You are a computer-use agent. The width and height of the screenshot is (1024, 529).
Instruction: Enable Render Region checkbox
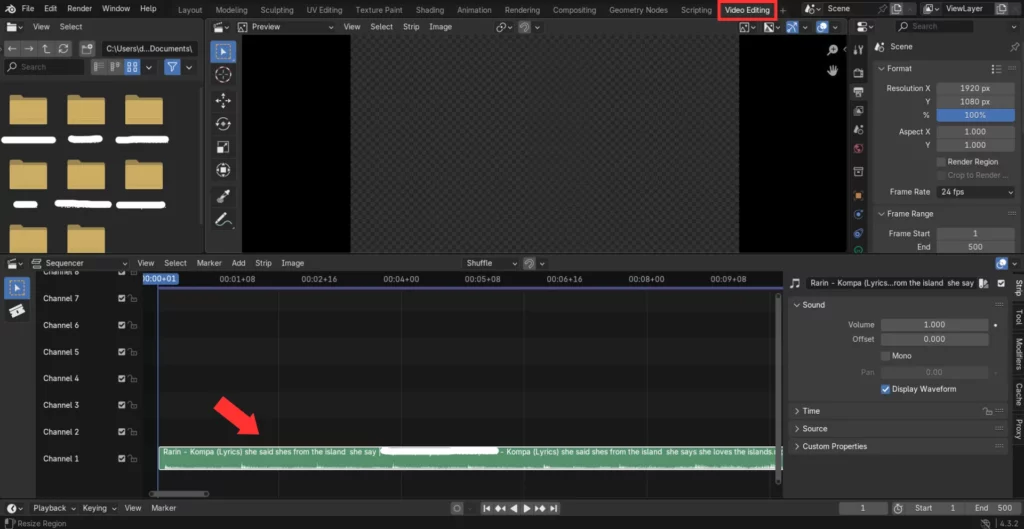[x=941, y=162]
